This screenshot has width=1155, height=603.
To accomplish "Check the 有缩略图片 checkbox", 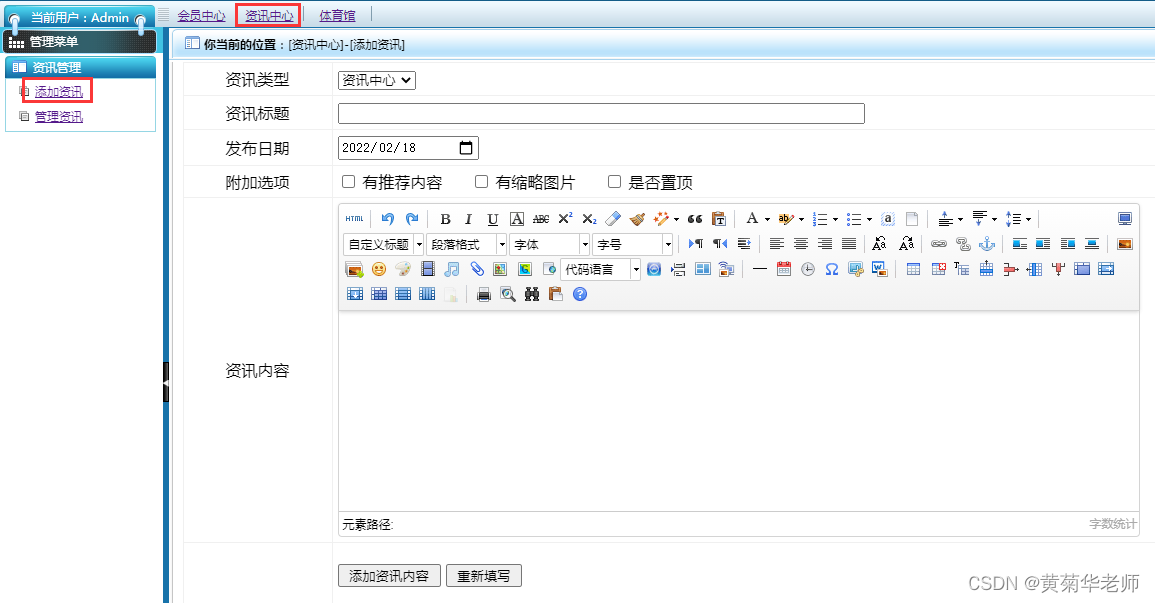I will click(x=481, y=181).
